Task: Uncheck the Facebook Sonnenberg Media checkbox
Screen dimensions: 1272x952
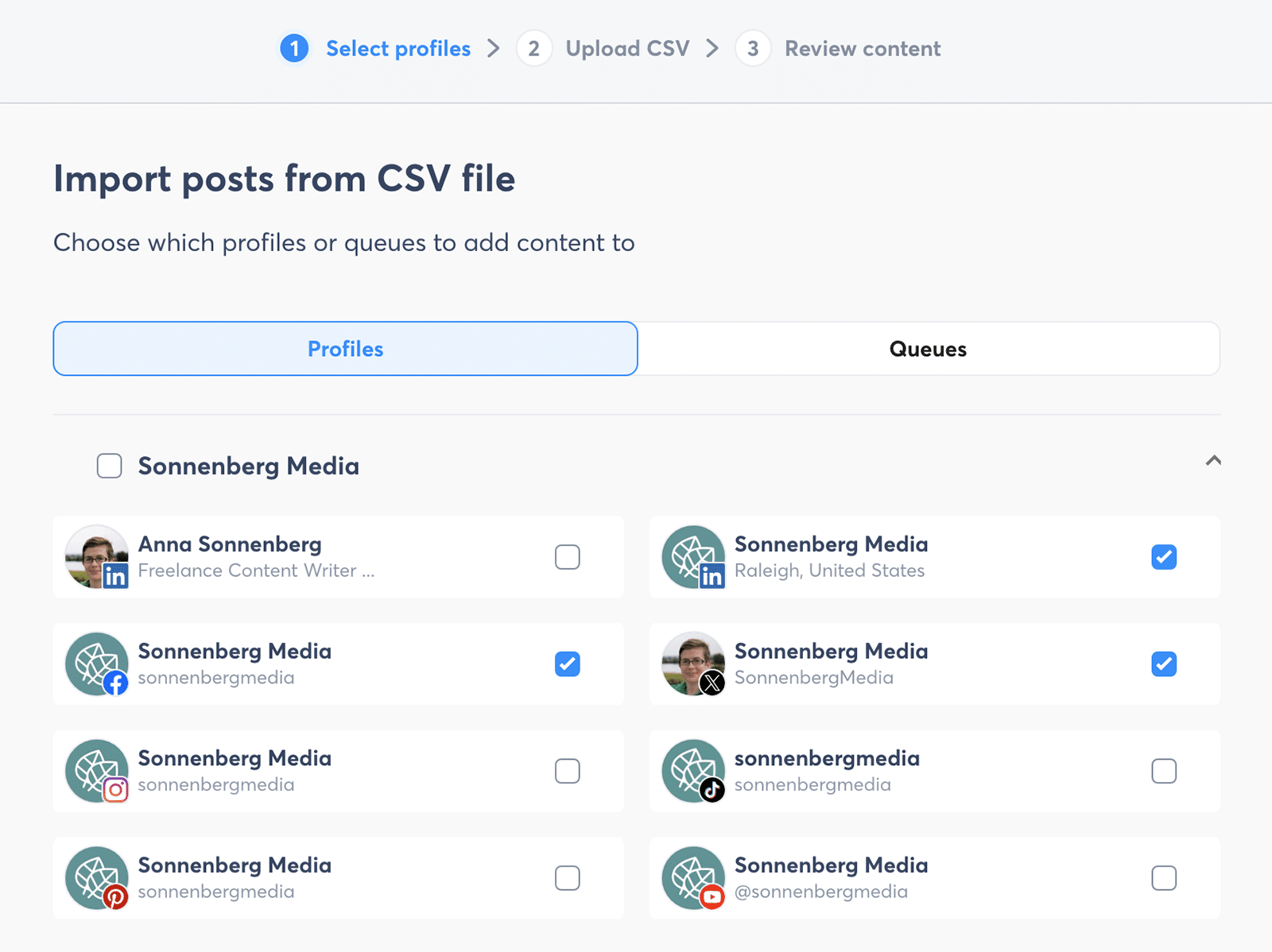Action: (567, 664)
